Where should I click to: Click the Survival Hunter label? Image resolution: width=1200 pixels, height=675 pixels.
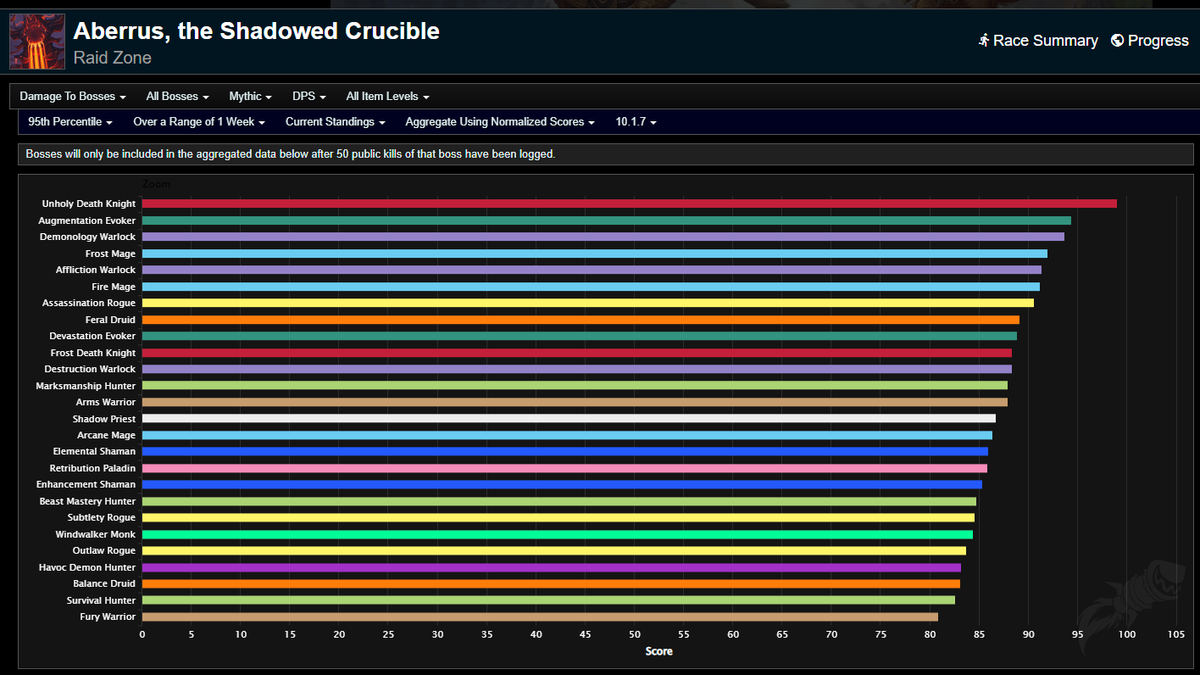pyautogui.click(x=100, y=600)
